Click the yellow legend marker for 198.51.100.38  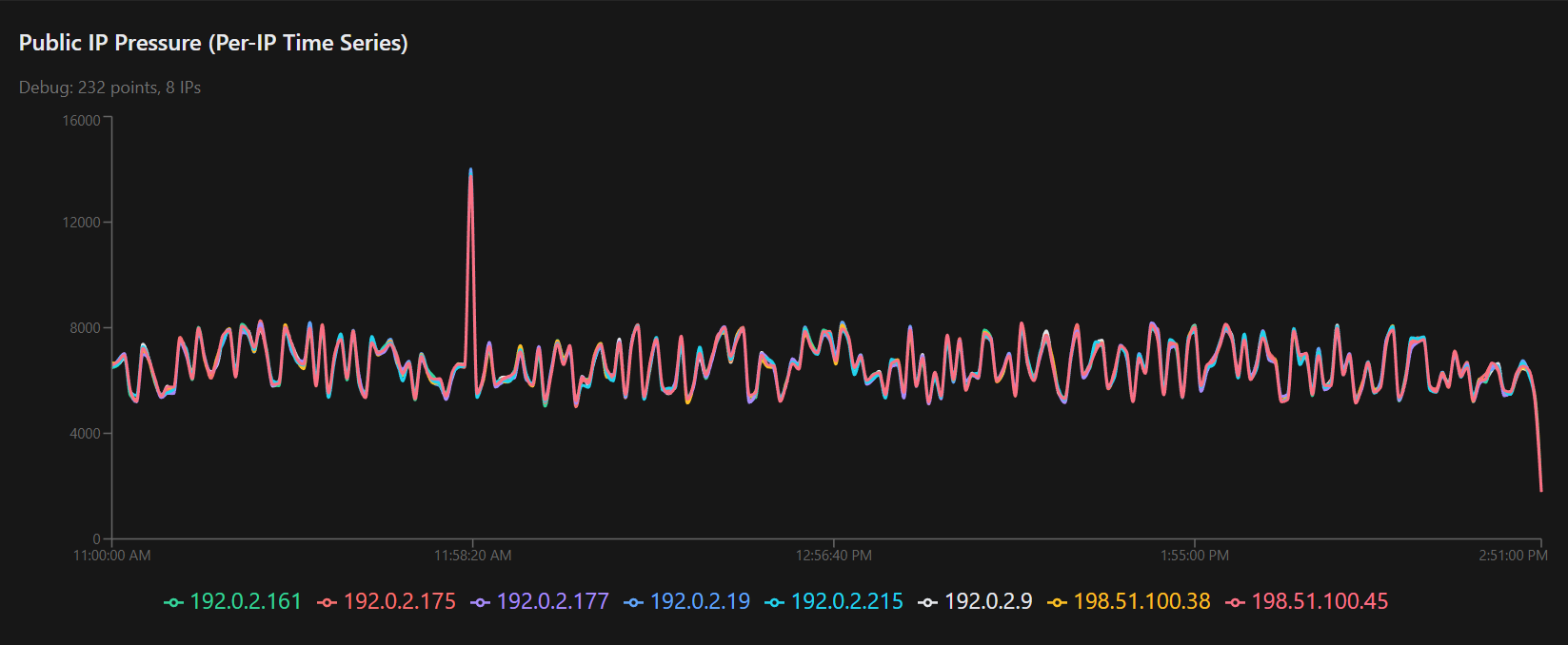pos(1057,602)
